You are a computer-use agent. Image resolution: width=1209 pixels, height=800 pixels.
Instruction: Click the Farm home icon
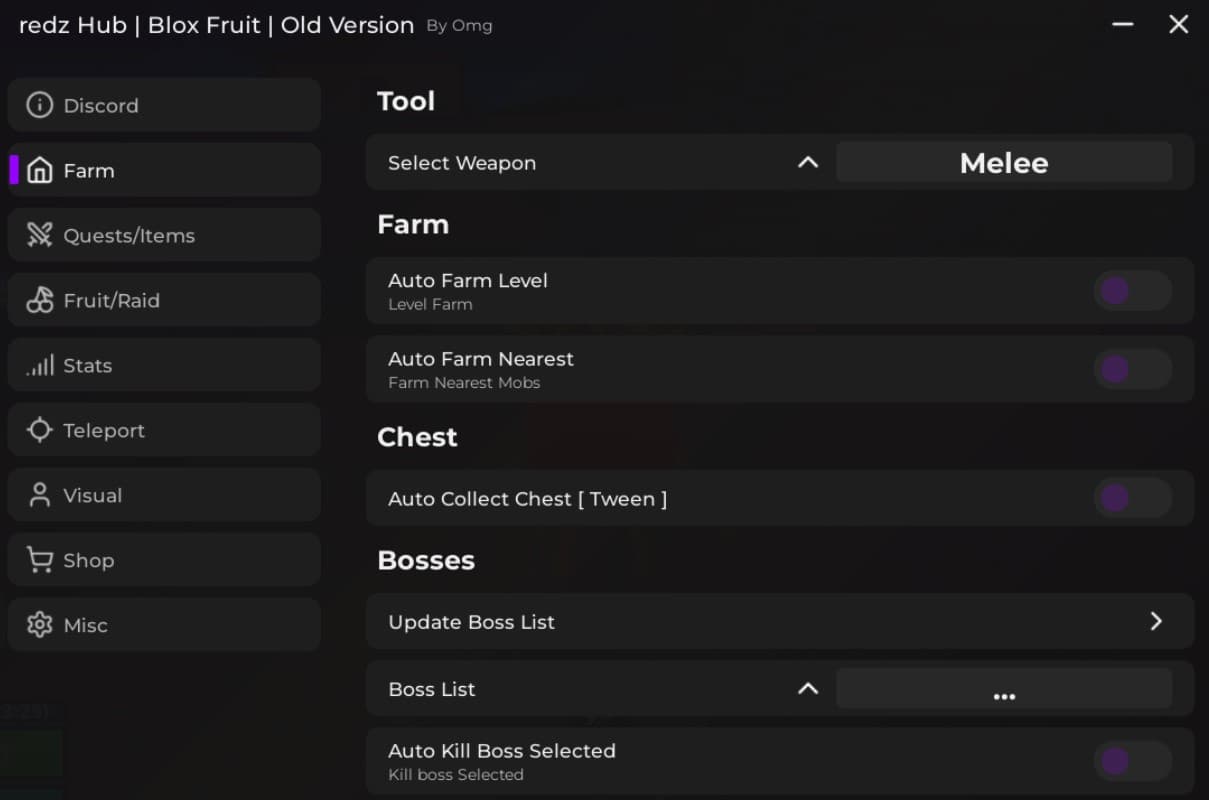[39, 171]
